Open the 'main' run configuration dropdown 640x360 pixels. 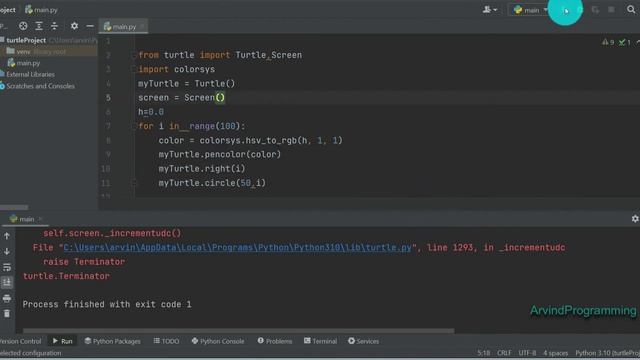530,10
